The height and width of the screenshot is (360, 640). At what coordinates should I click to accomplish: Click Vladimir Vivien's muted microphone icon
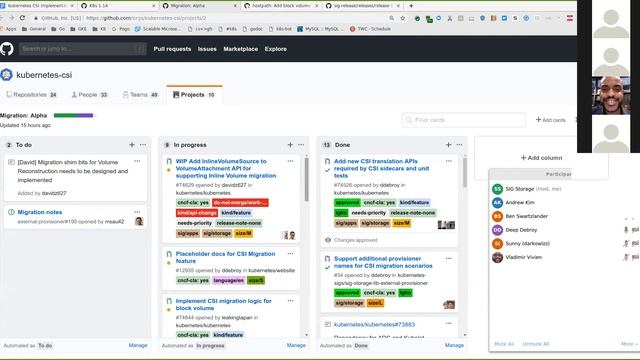[626, 258]
